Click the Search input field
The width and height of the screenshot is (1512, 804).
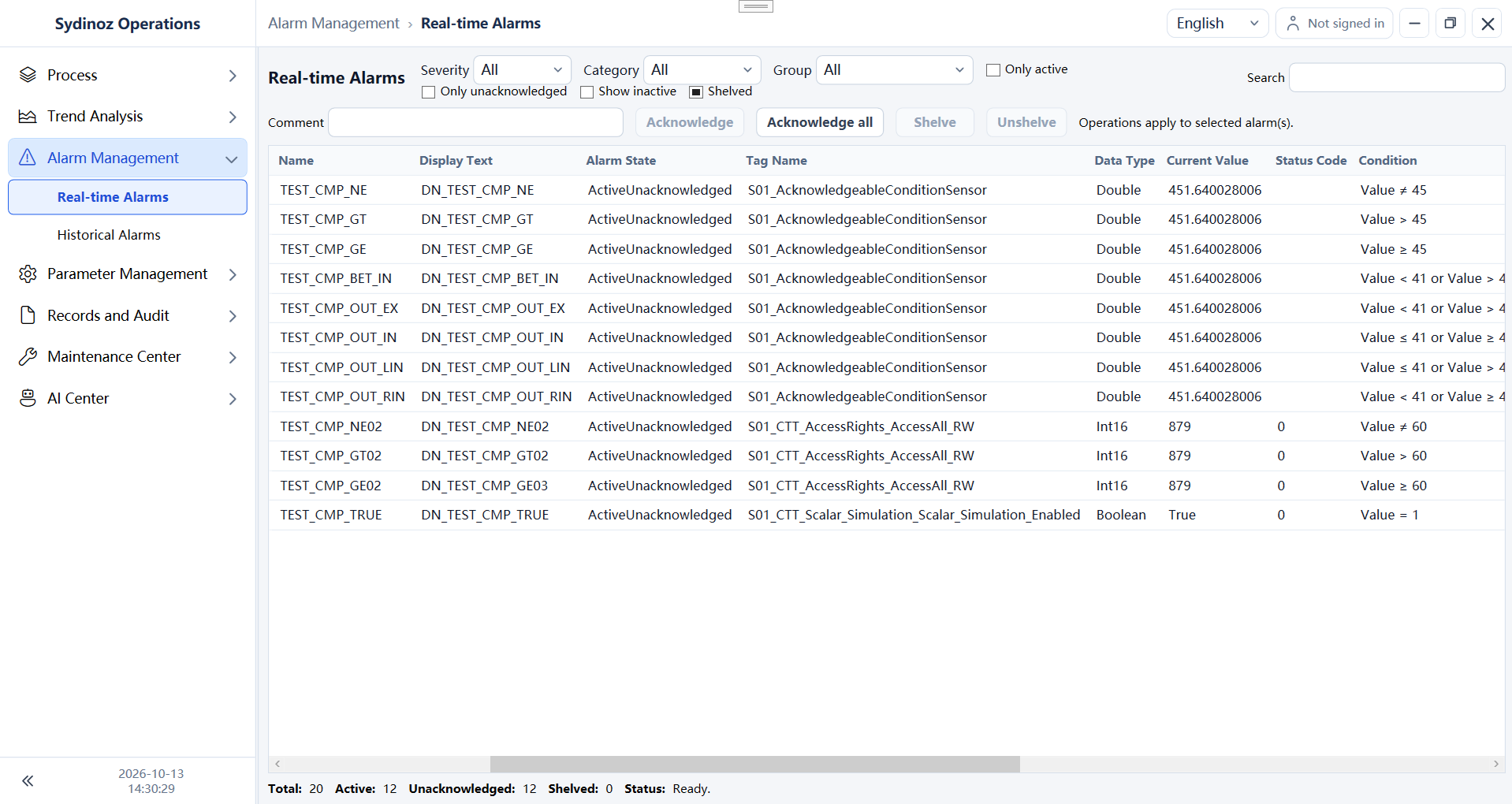point(1397,77)
